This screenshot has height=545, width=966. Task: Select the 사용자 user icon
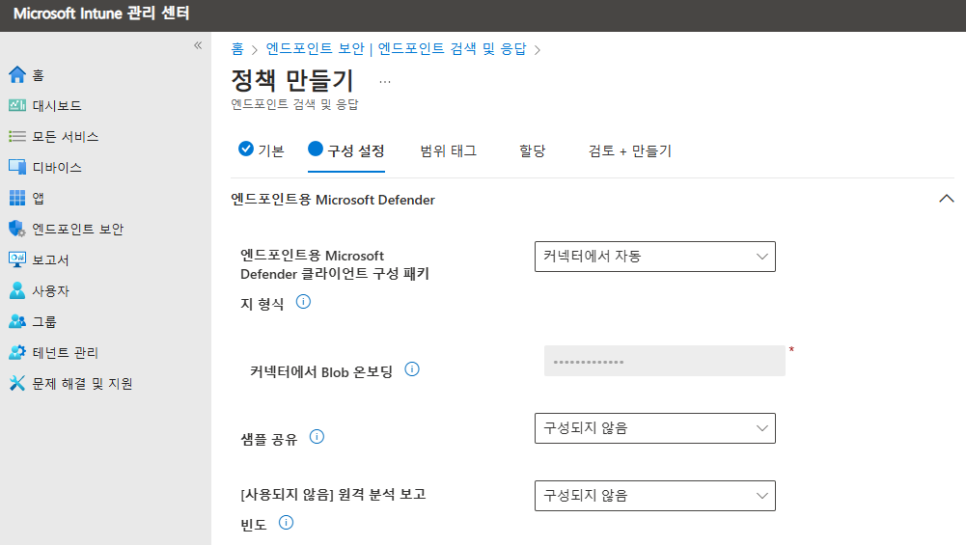pyautogui.click(x=17, y=290)
